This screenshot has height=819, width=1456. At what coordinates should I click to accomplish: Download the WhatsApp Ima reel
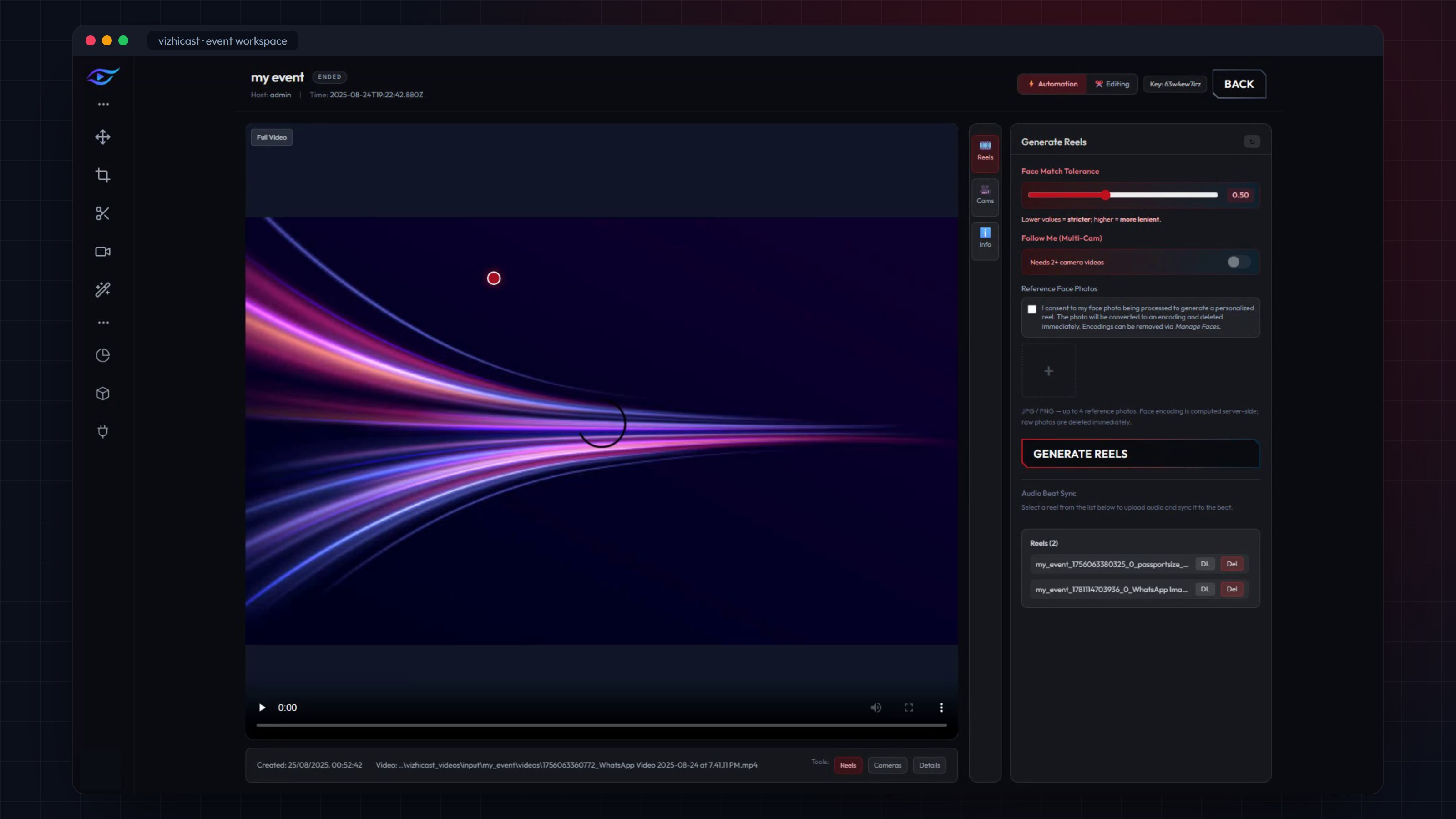(x=1205, y=590)
